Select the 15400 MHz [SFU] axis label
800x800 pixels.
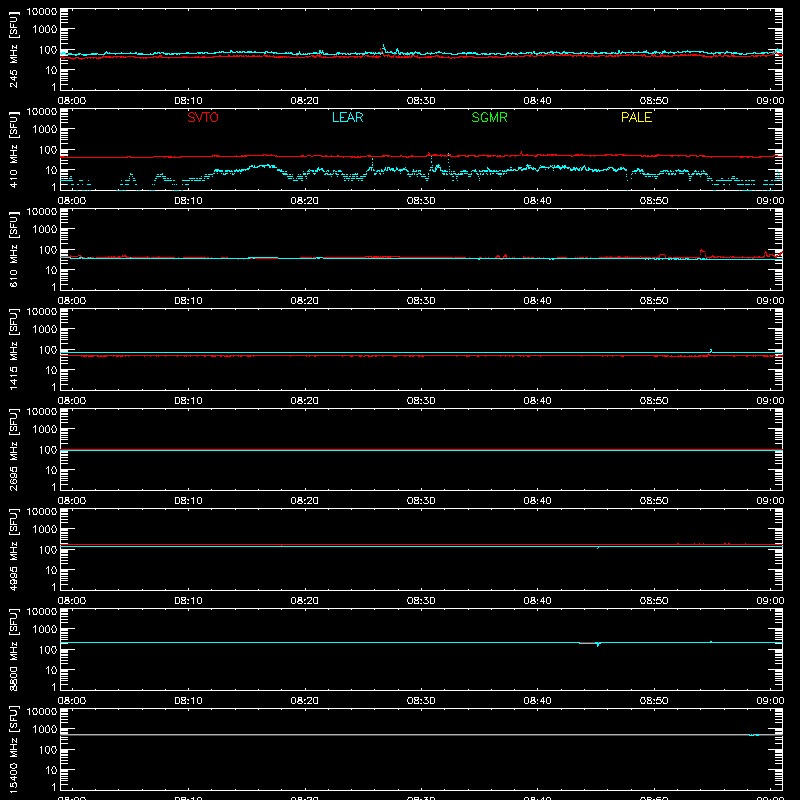tap(14, 749)
